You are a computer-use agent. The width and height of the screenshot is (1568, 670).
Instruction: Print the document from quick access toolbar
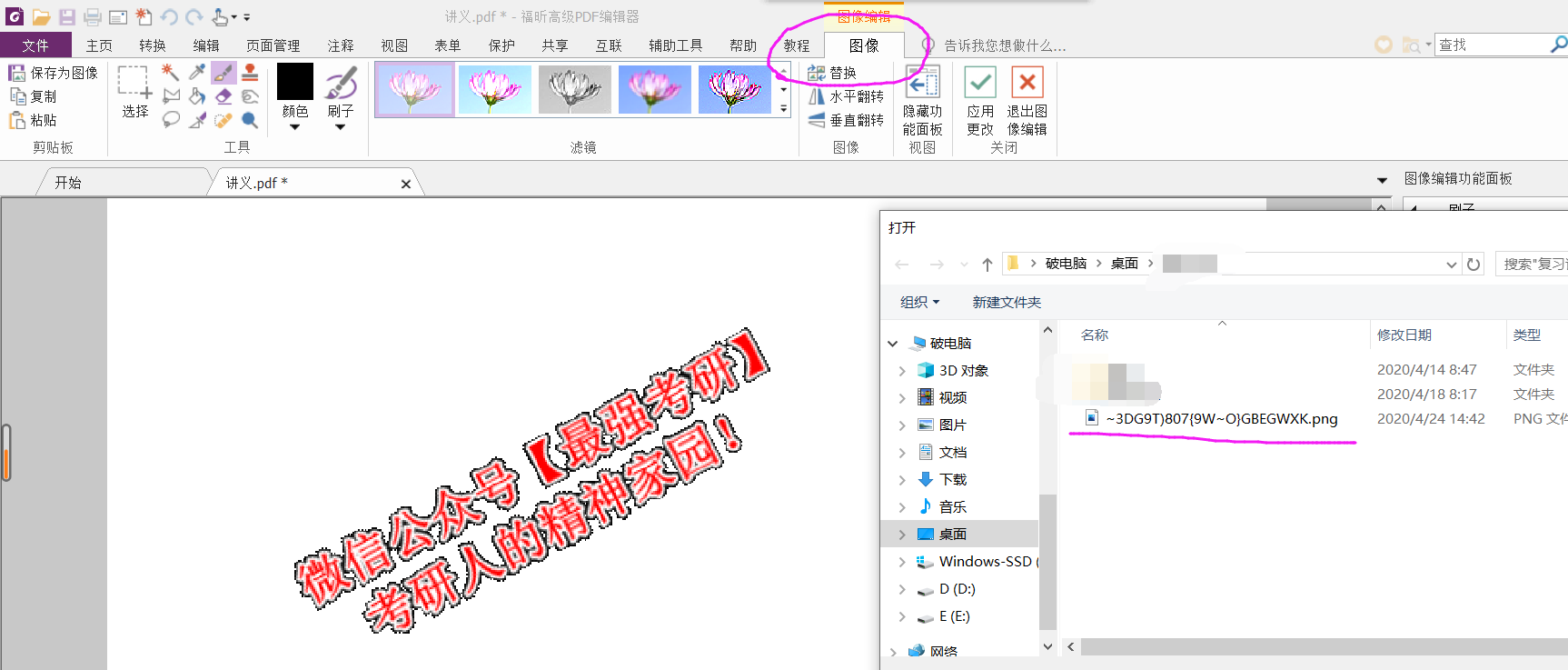93,16
